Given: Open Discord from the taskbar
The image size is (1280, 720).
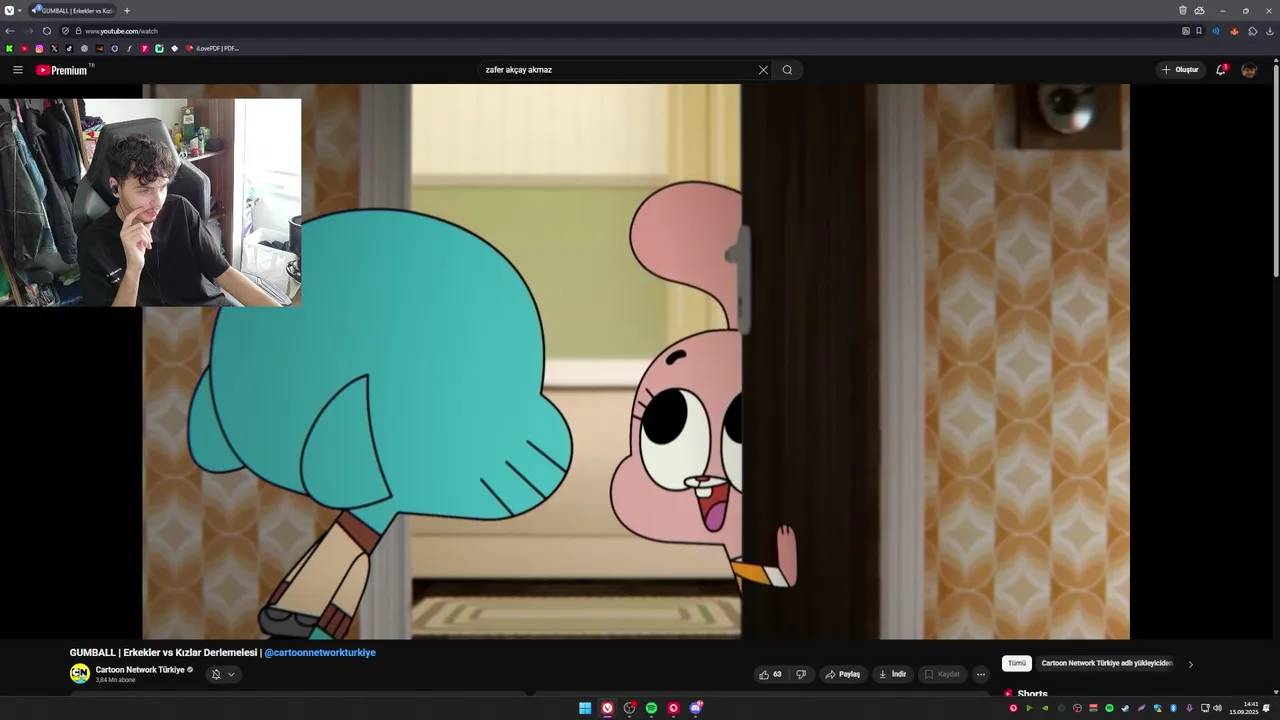Looking at the screenshot, I should [x=696, y=708].
